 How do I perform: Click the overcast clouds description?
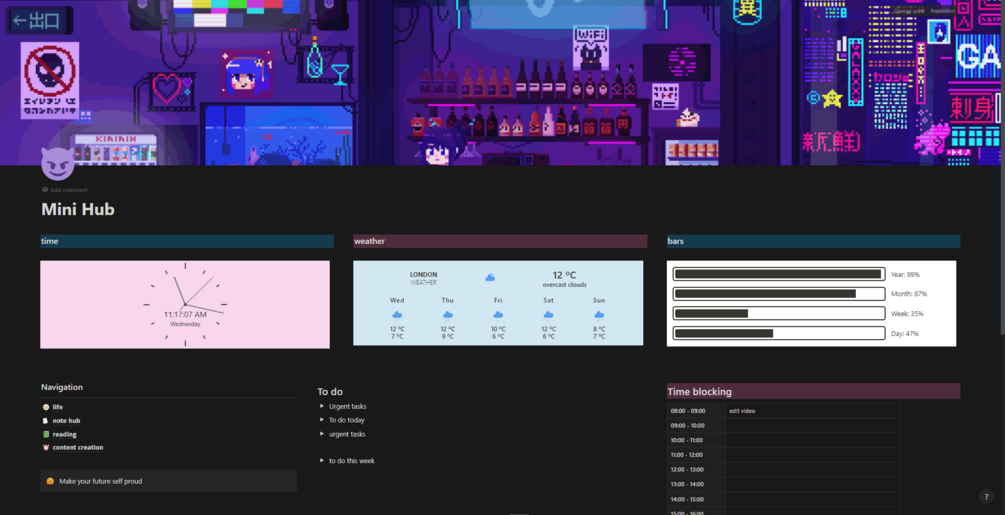[x=565, y=285]
